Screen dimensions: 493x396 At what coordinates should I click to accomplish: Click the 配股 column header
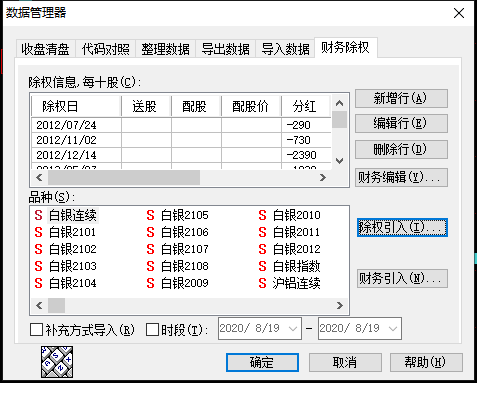click(x=196, y=107)
